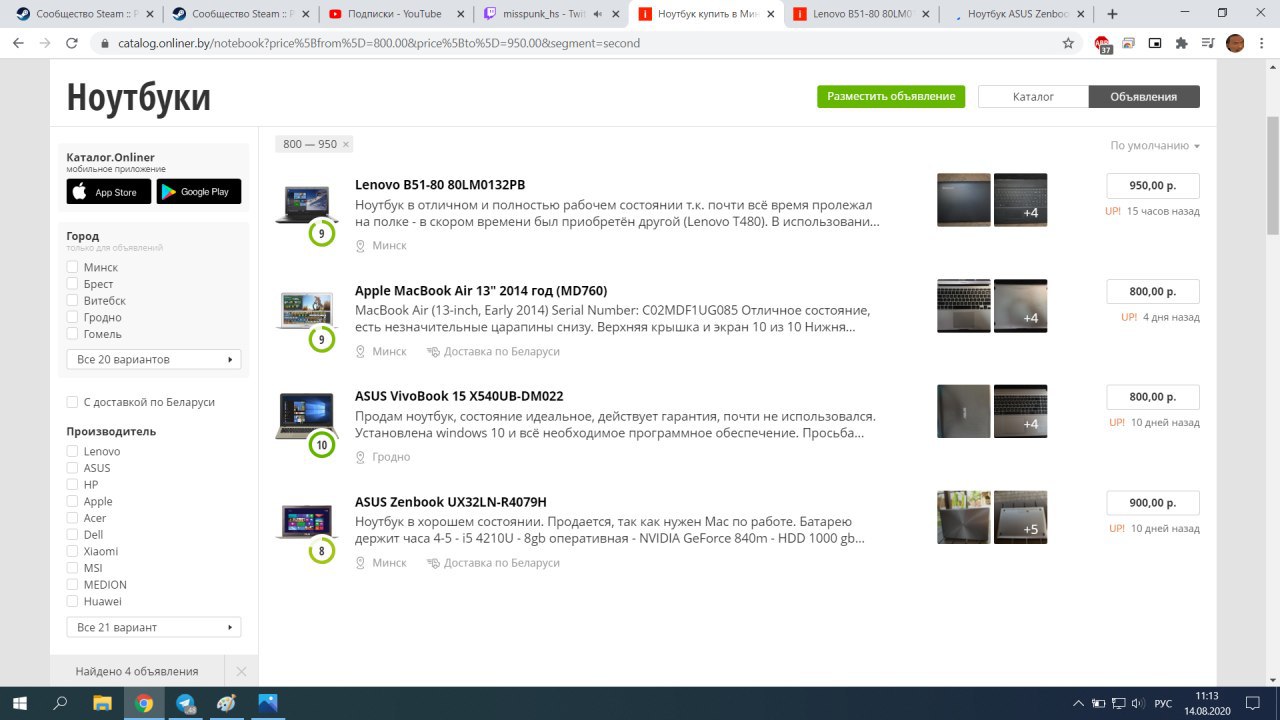1280x720 pixels.
Task: Open File Explorer from the taskbar
Action: pos(101,703)
